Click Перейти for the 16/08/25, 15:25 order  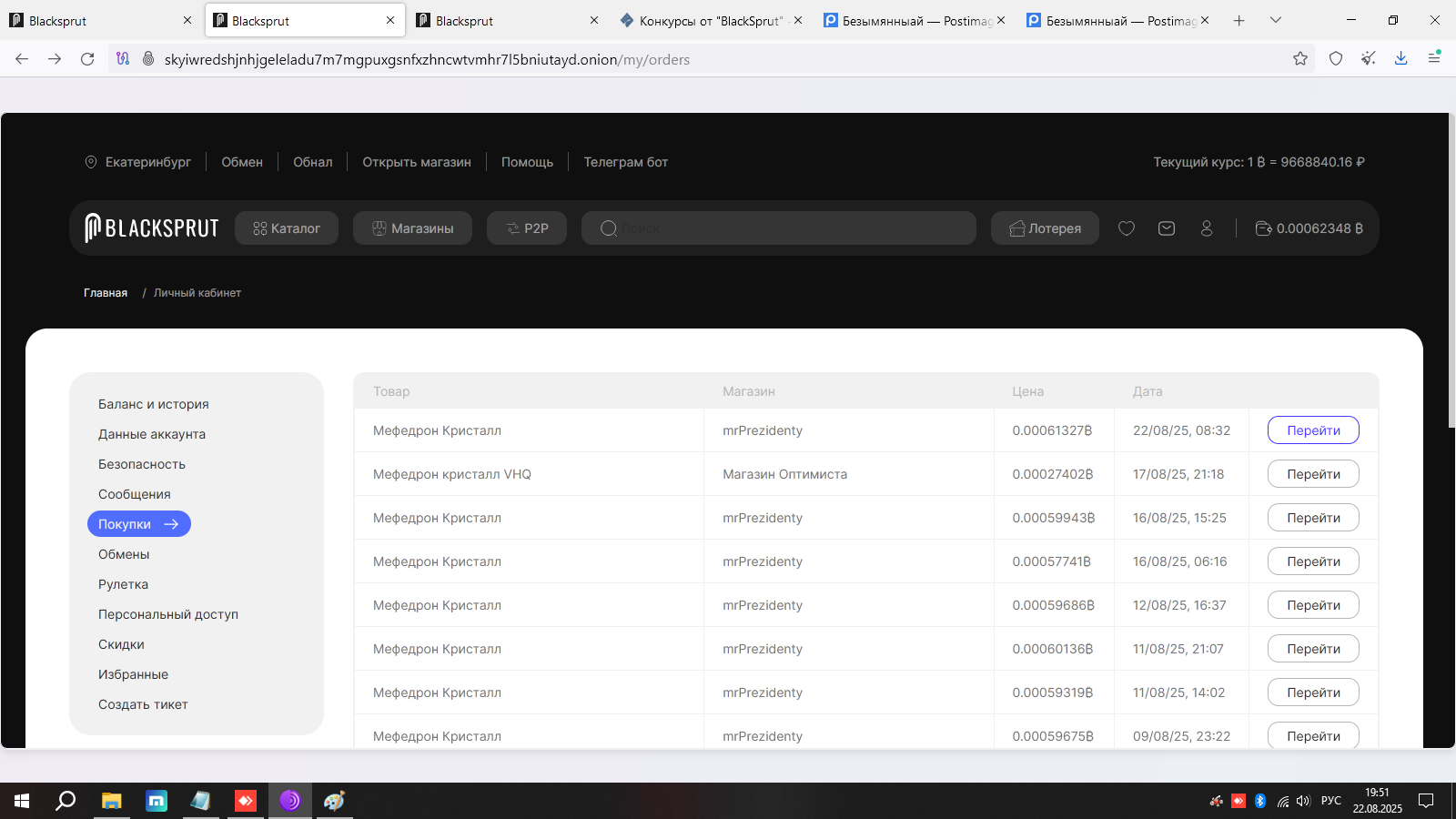[x=1313, y=518]
